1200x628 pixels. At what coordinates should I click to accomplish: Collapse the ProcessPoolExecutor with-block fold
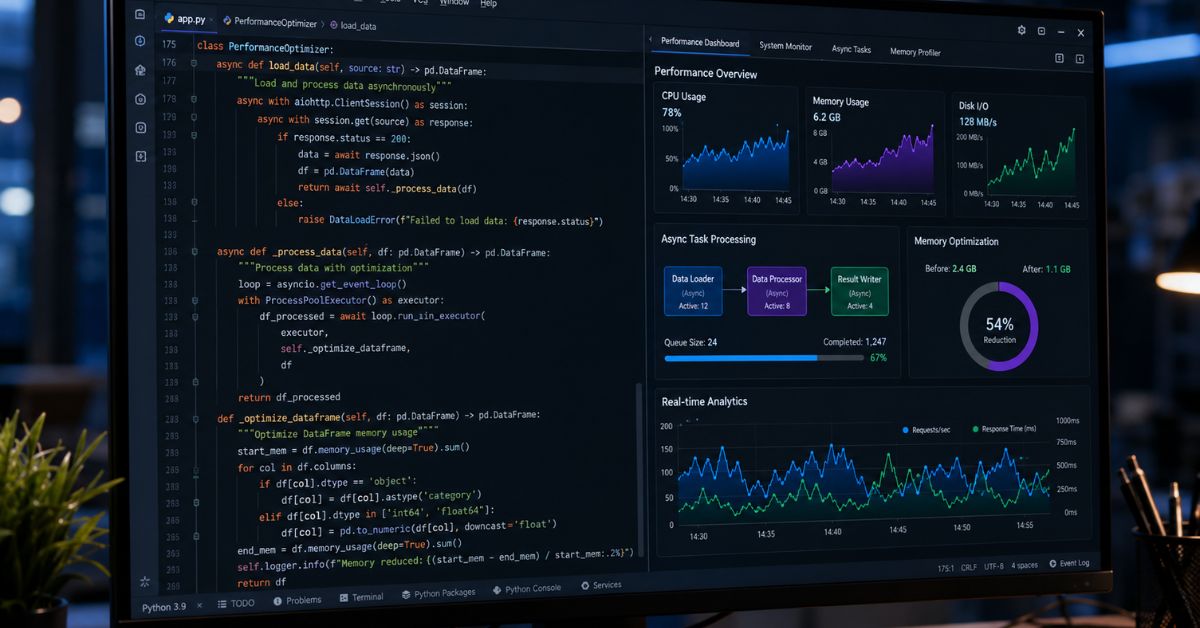pos(197,300)
